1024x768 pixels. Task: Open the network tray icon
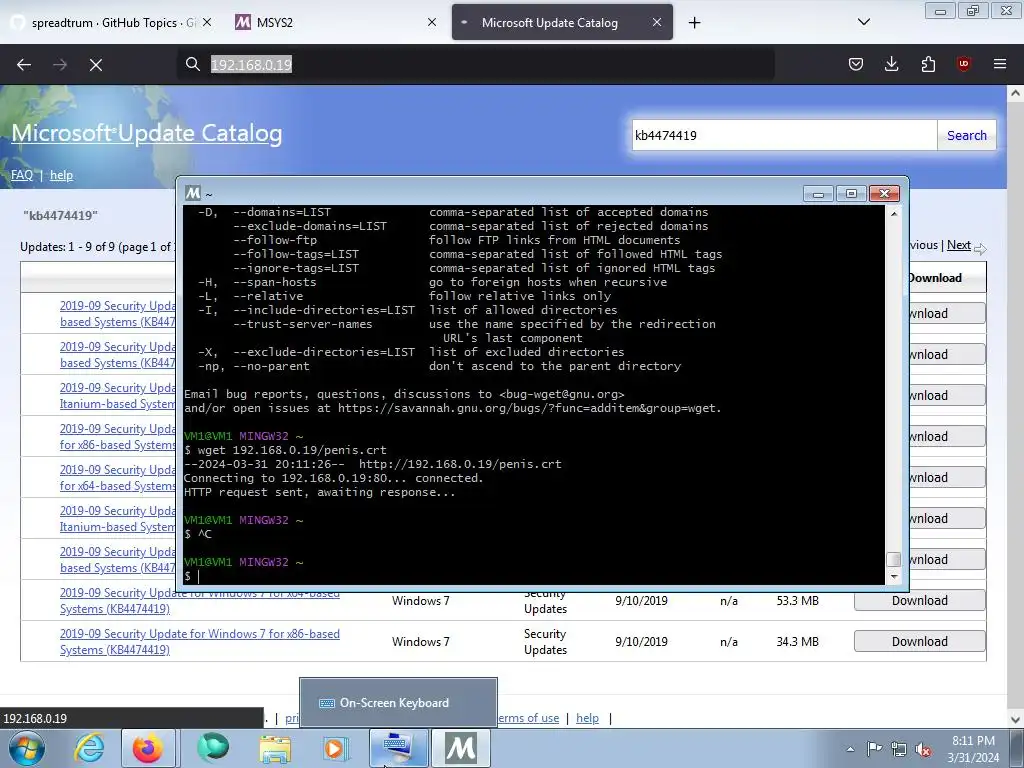899,749
